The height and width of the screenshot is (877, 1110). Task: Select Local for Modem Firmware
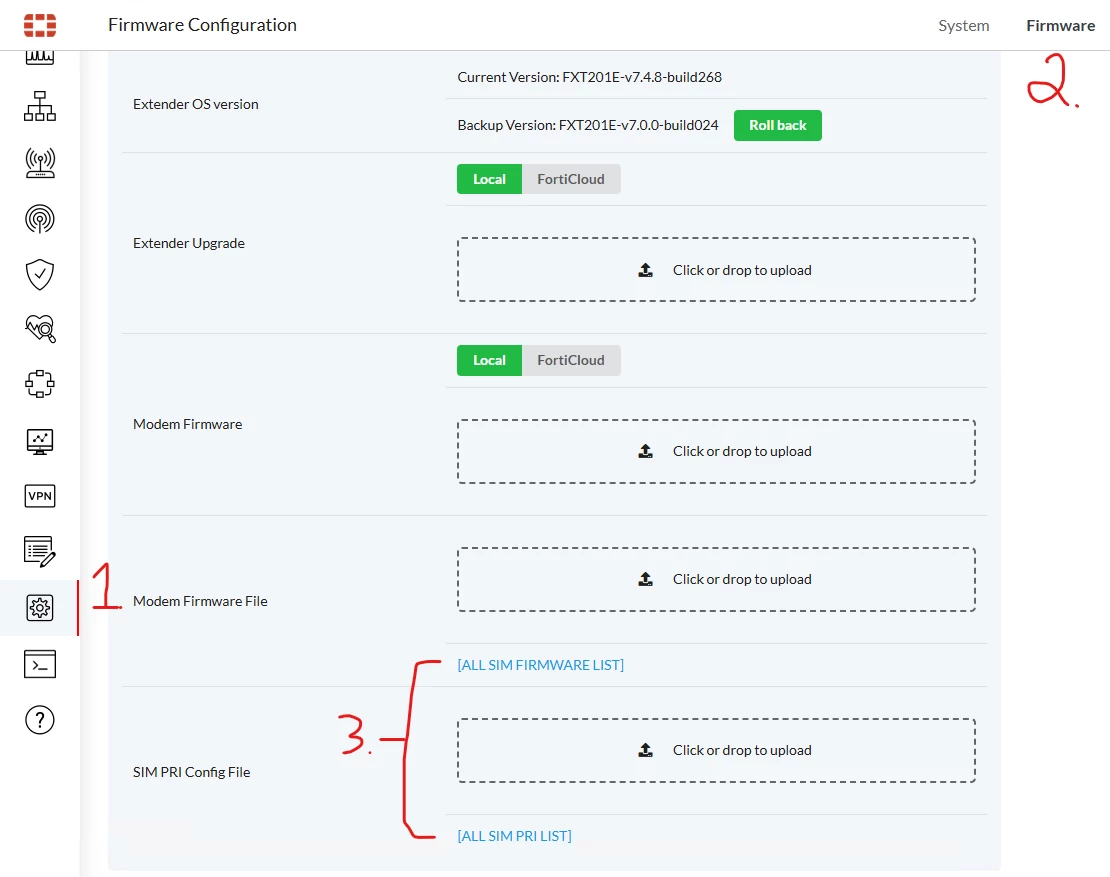[489, 360]
